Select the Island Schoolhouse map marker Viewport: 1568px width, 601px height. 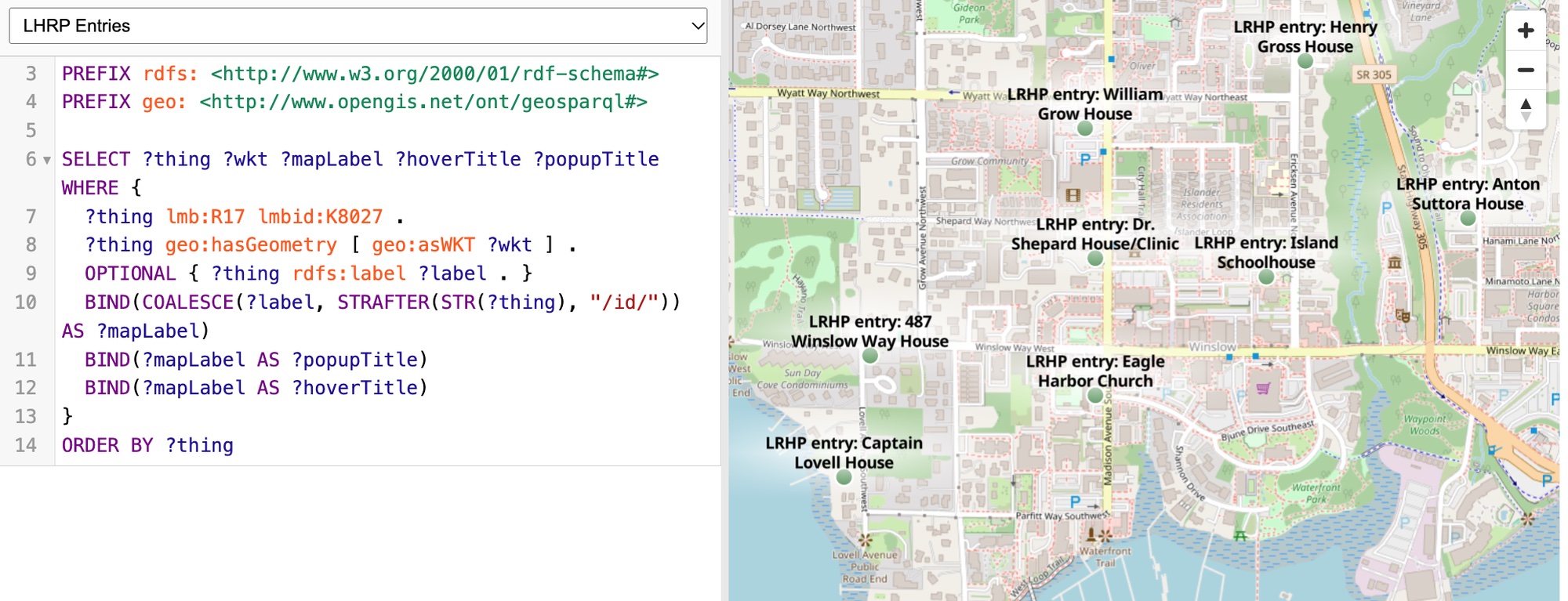[x=1266, y=277]
